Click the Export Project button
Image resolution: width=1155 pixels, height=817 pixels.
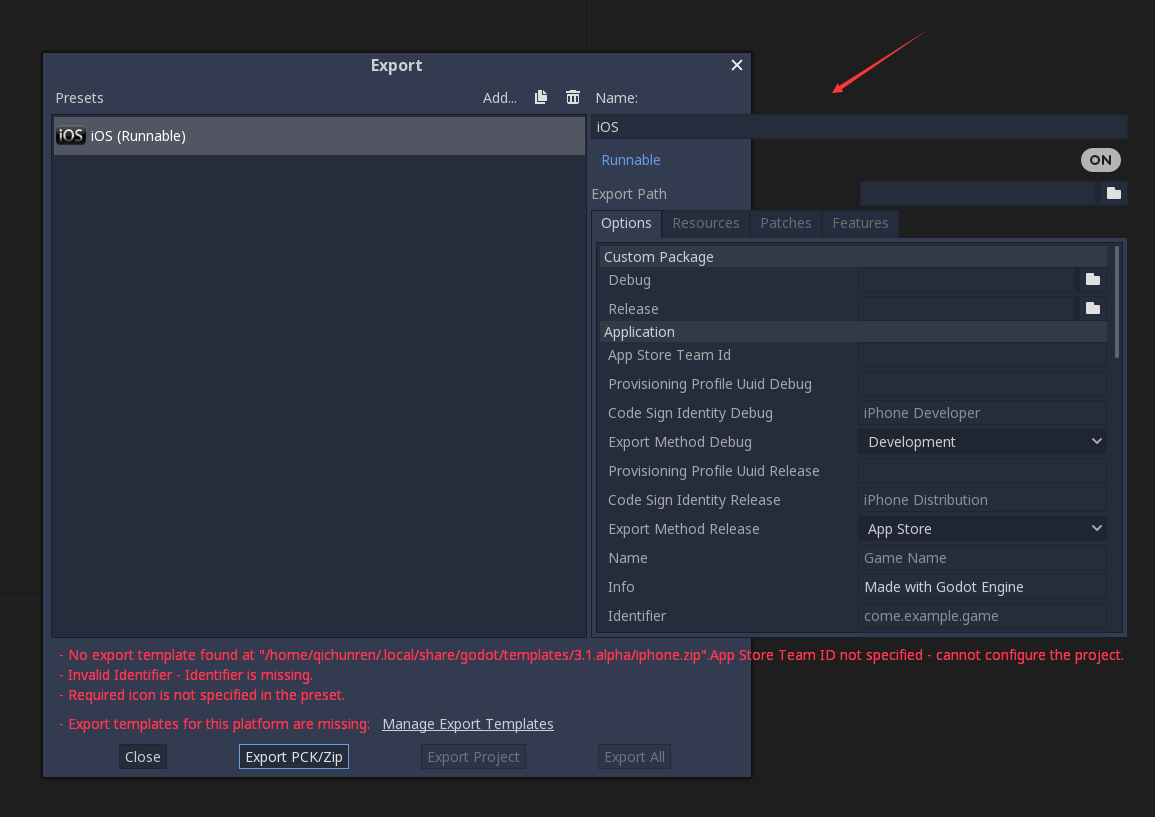(473, 756)
